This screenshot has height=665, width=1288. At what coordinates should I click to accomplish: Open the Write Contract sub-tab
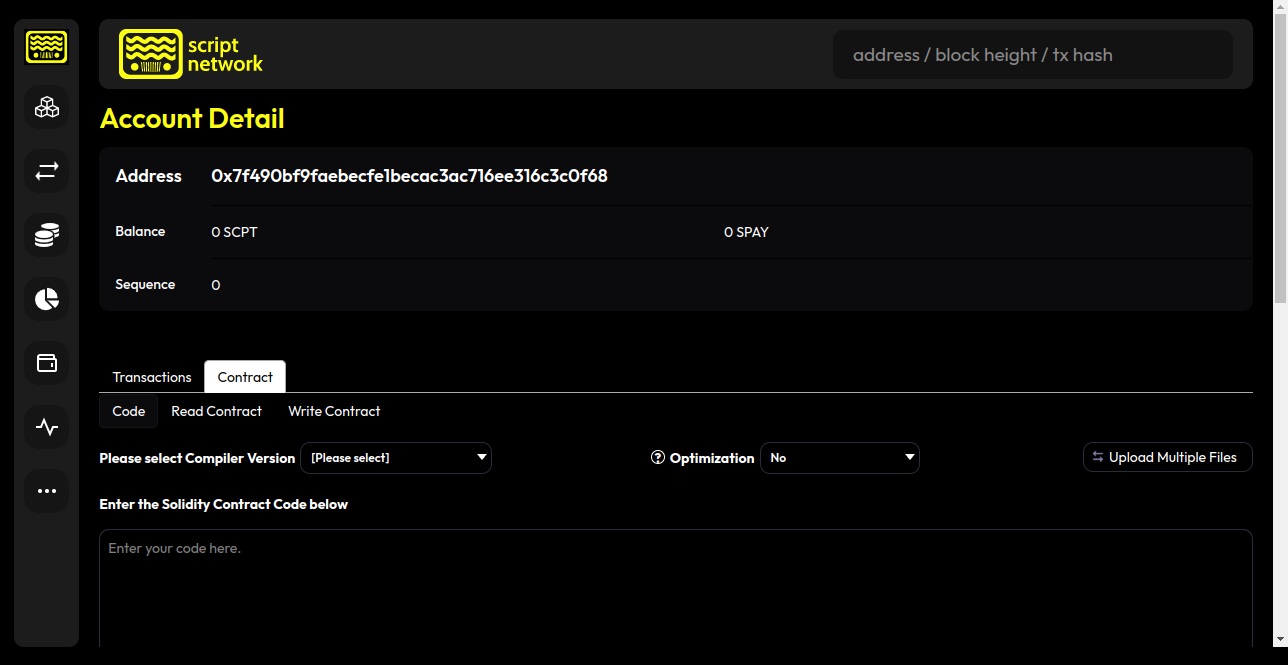pos(334,411)
